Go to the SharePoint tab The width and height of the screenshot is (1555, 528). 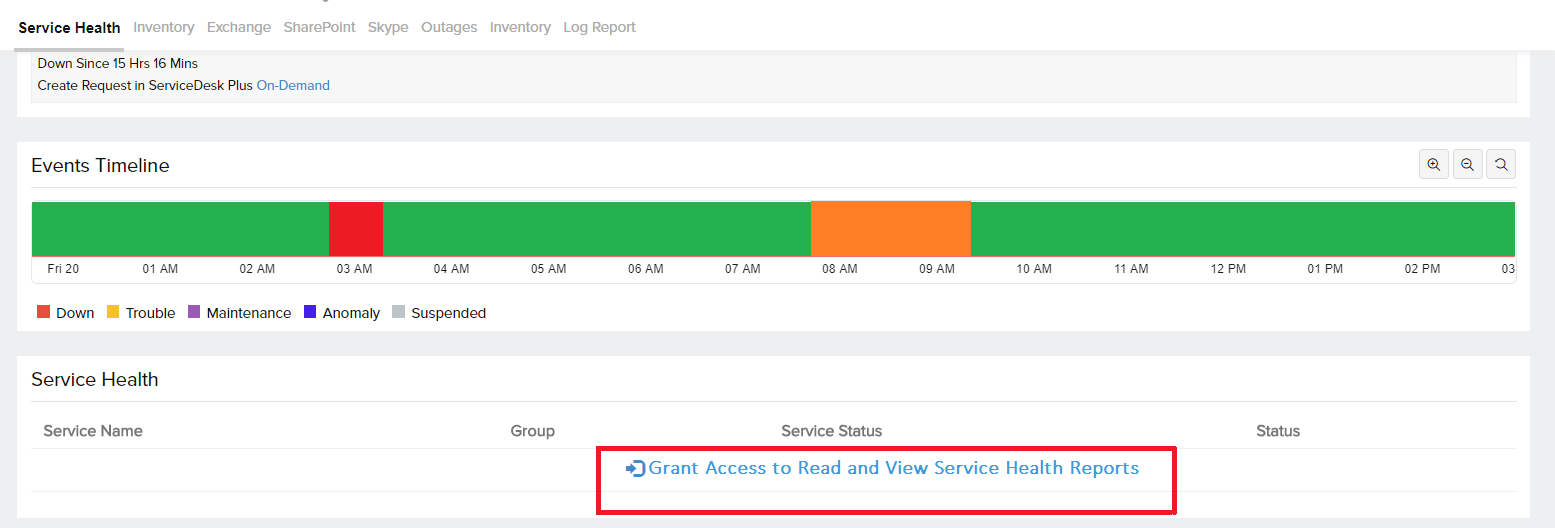coord(319,28)
